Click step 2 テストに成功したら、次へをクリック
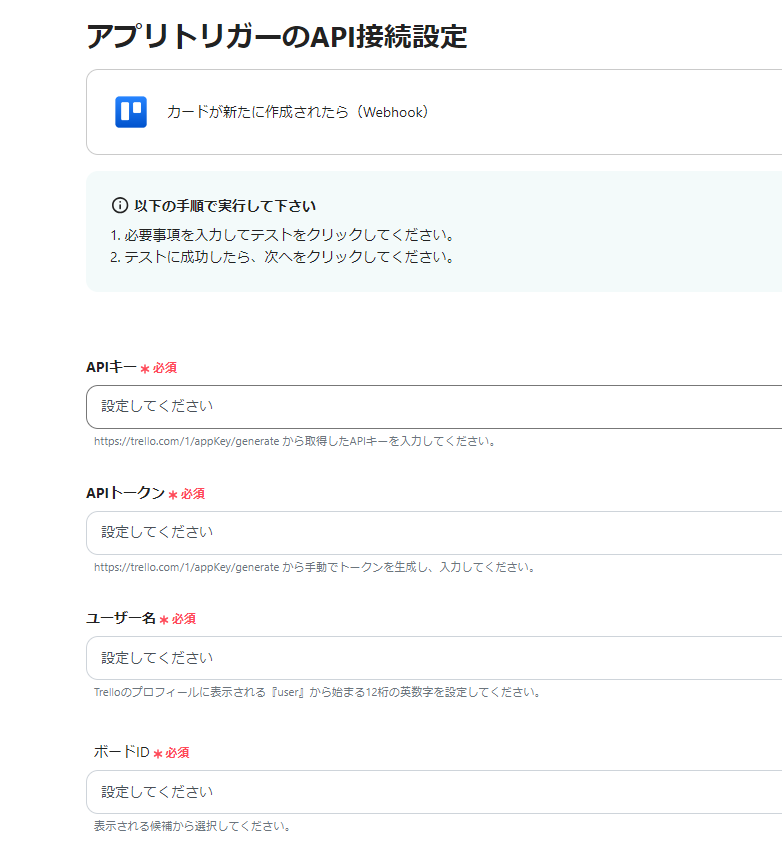 282,257
